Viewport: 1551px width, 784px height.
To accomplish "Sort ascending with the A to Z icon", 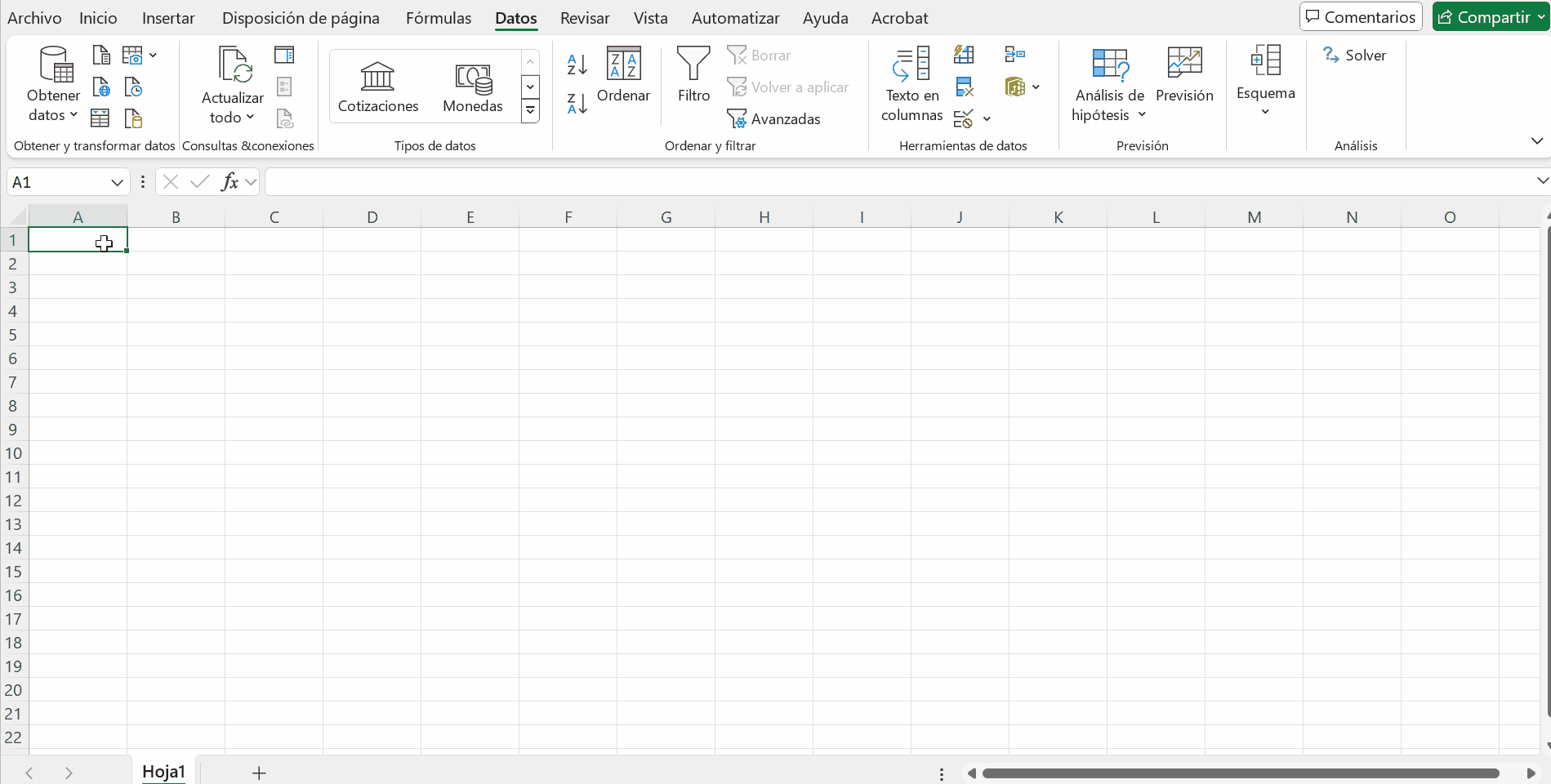I will (x=577, y=65).
